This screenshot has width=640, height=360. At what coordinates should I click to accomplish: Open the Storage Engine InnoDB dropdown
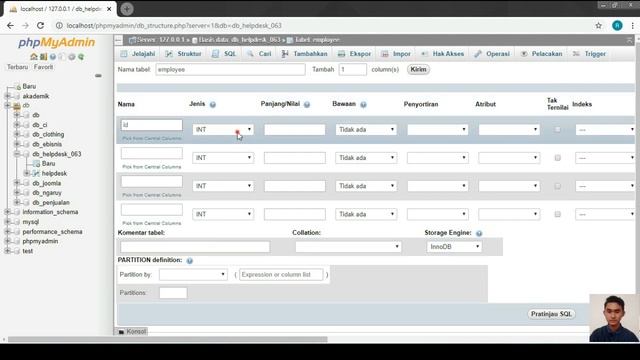tap(454, 247)
